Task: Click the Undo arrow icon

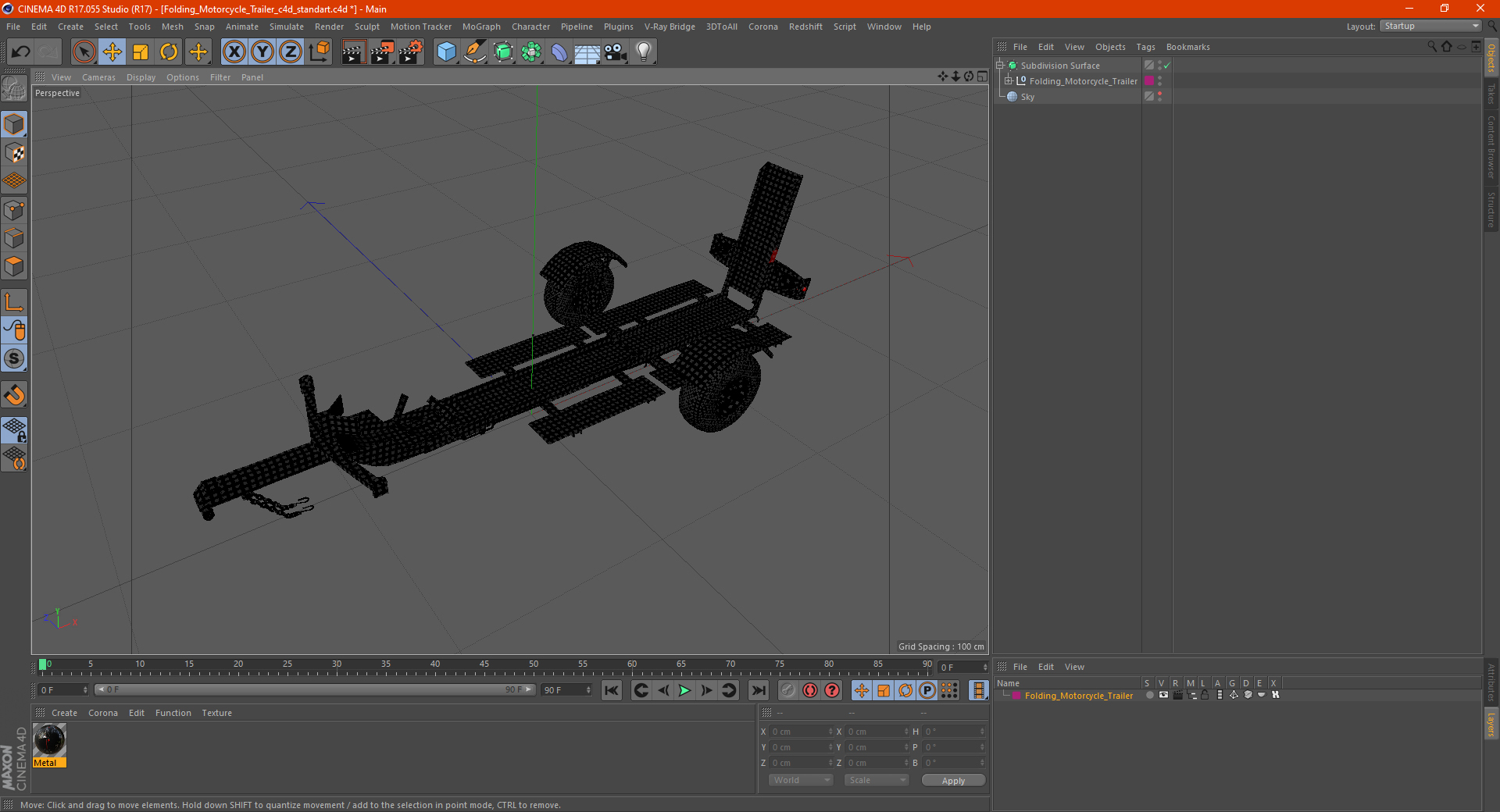Action: [x=20, y=52]
